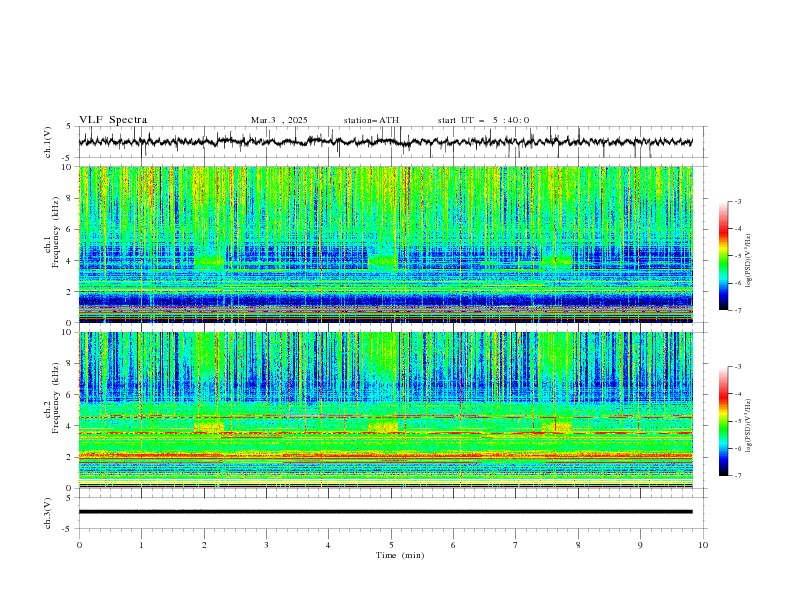Click the ch.2 yellow burst near minute 5
The image size is (792, 612).
(383, 426)
